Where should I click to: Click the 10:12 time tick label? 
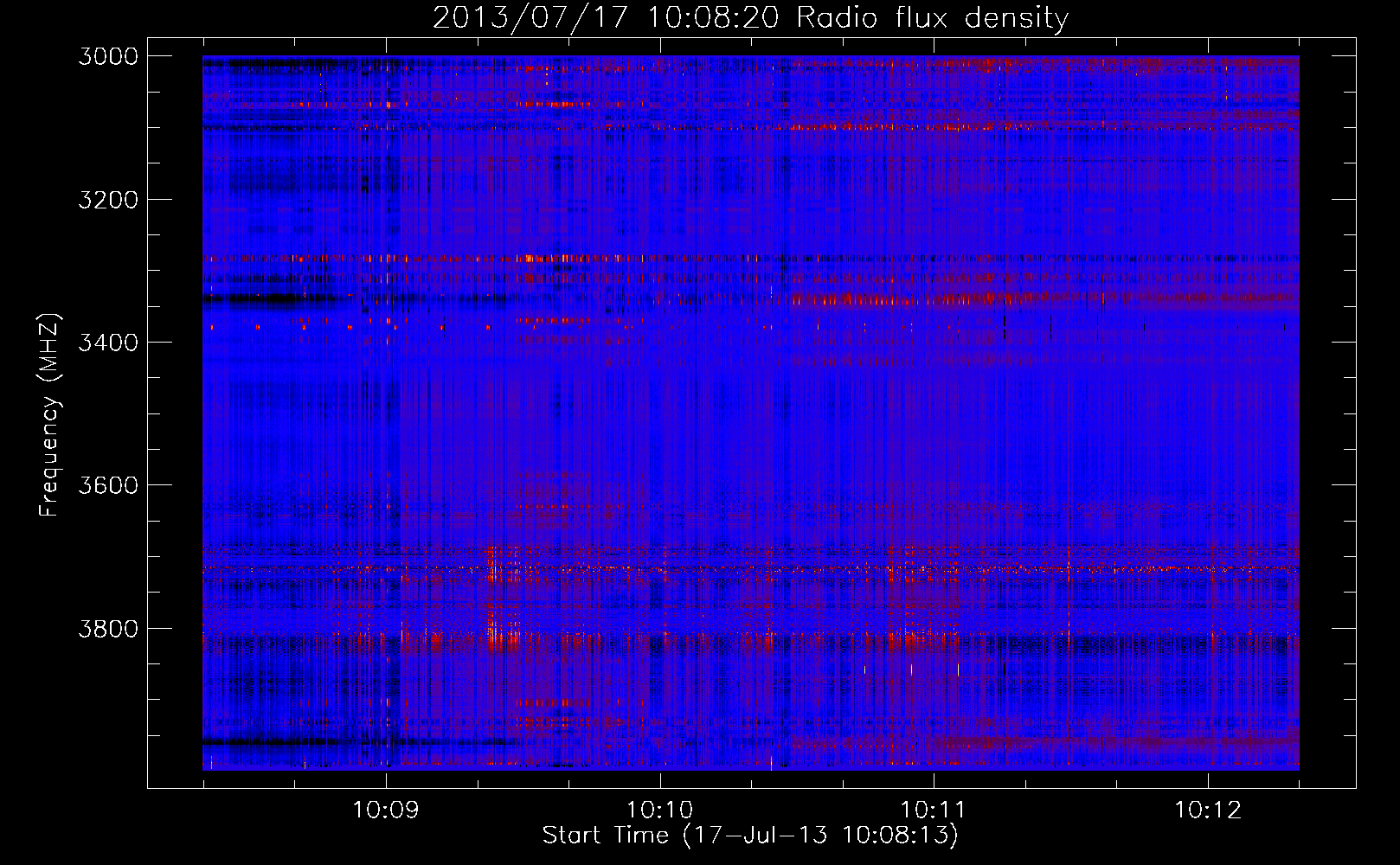tap(1208, 811)
